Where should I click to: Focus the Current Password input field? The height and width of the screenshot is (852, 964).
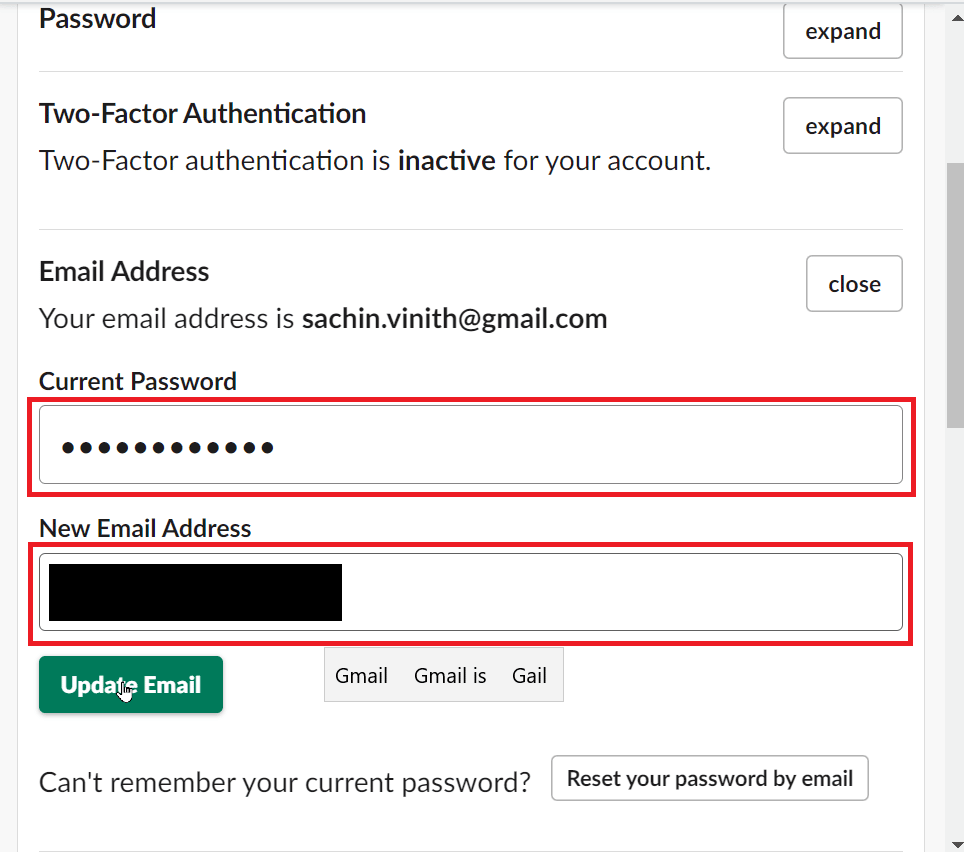tap(470, 445)
